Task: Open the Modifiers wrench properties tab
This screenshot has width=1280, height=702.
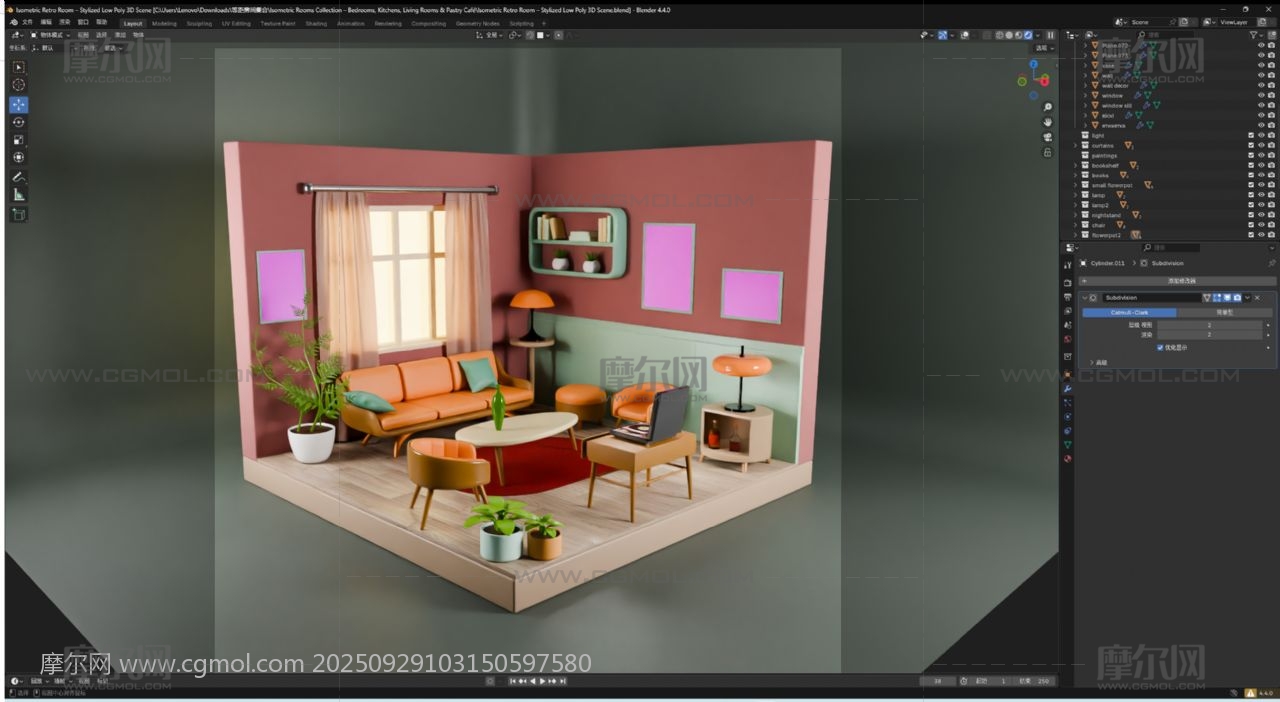Action: pos(1068,388)
